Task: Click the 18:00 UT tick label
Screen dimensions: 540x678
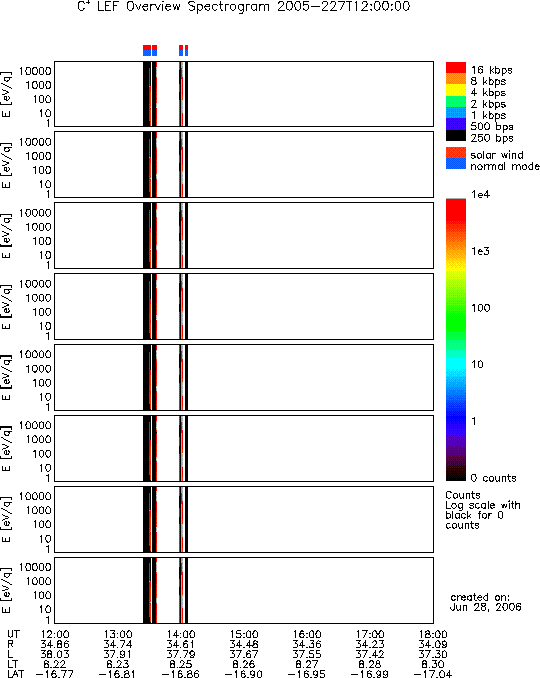Action: pos(433,634)
